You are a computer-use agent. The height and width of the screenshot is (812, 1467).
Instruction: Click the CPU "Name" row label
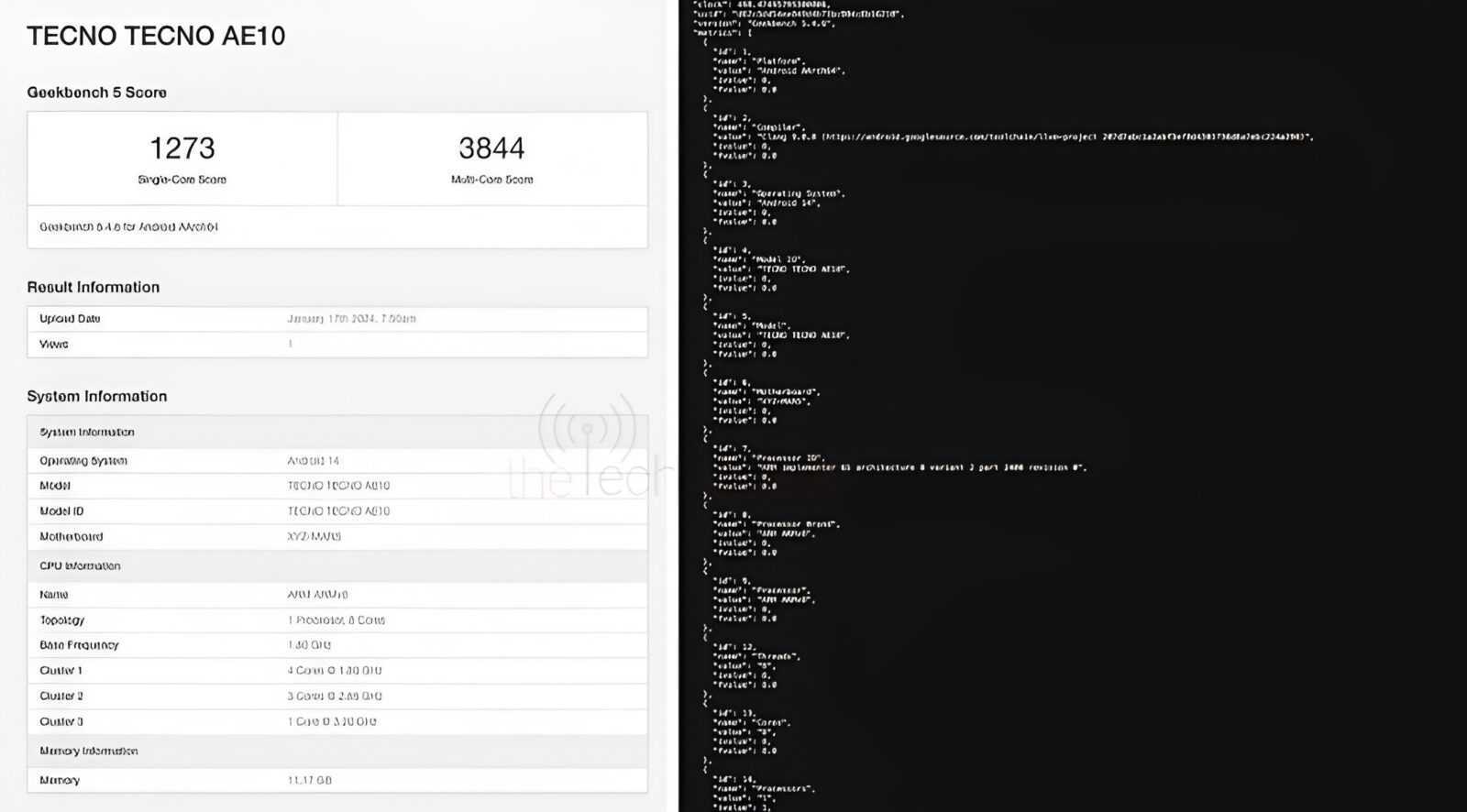click(x=53, y=595)
